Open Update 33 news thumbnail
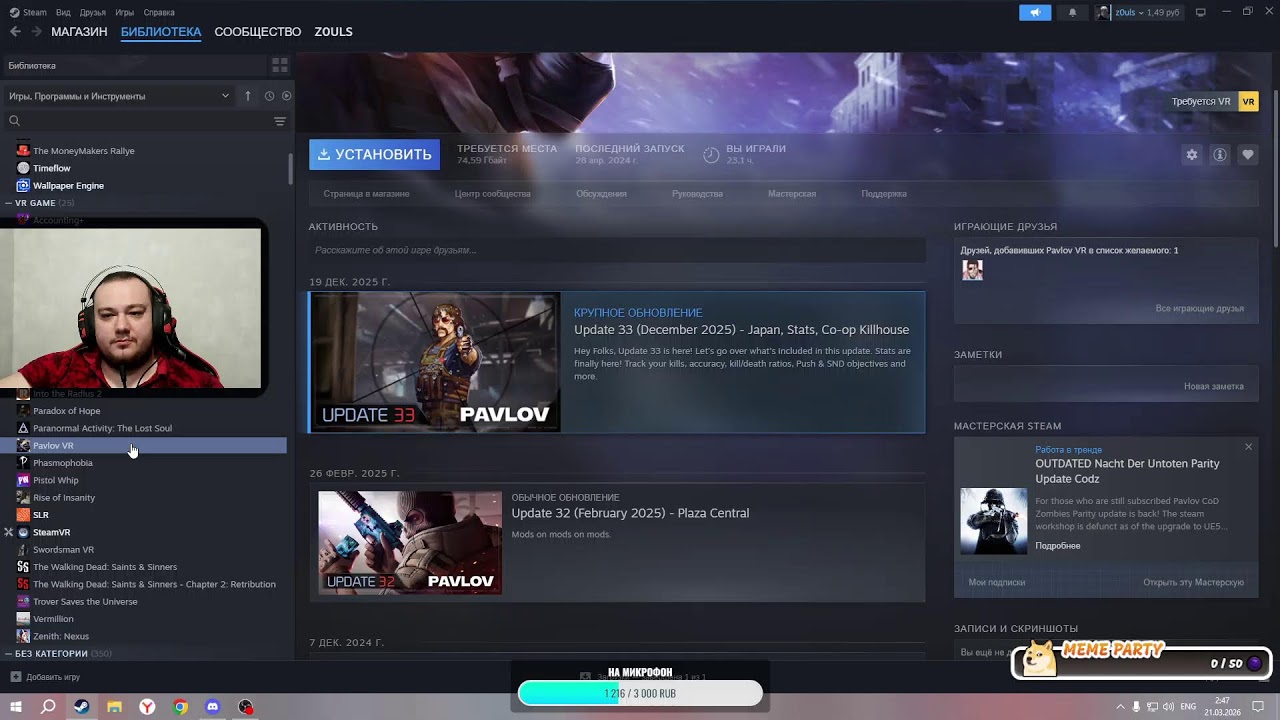Viewport: 1280px width, 720px height. click(x=435, y=362)
